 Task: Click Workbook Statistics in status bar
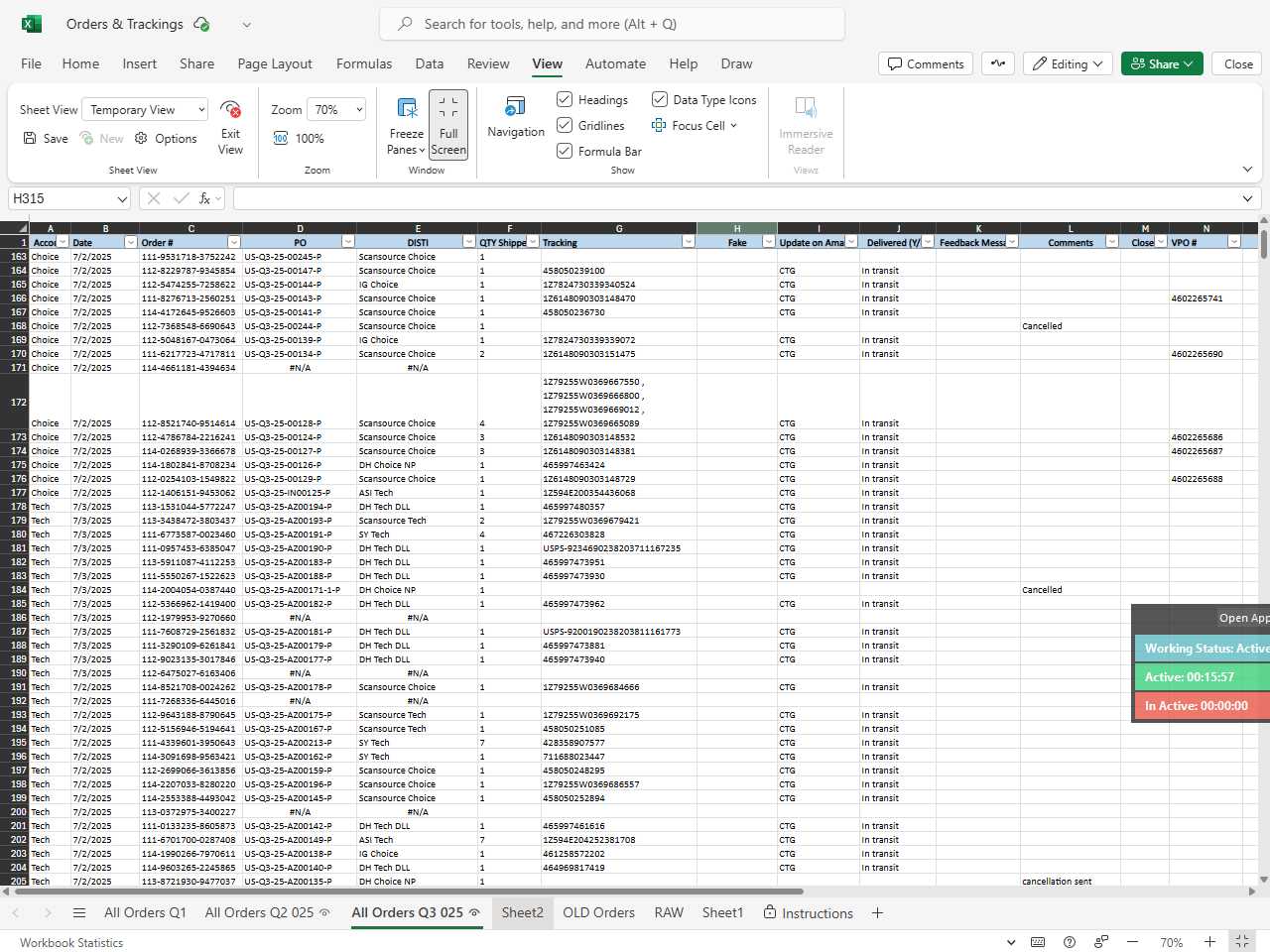71,943
